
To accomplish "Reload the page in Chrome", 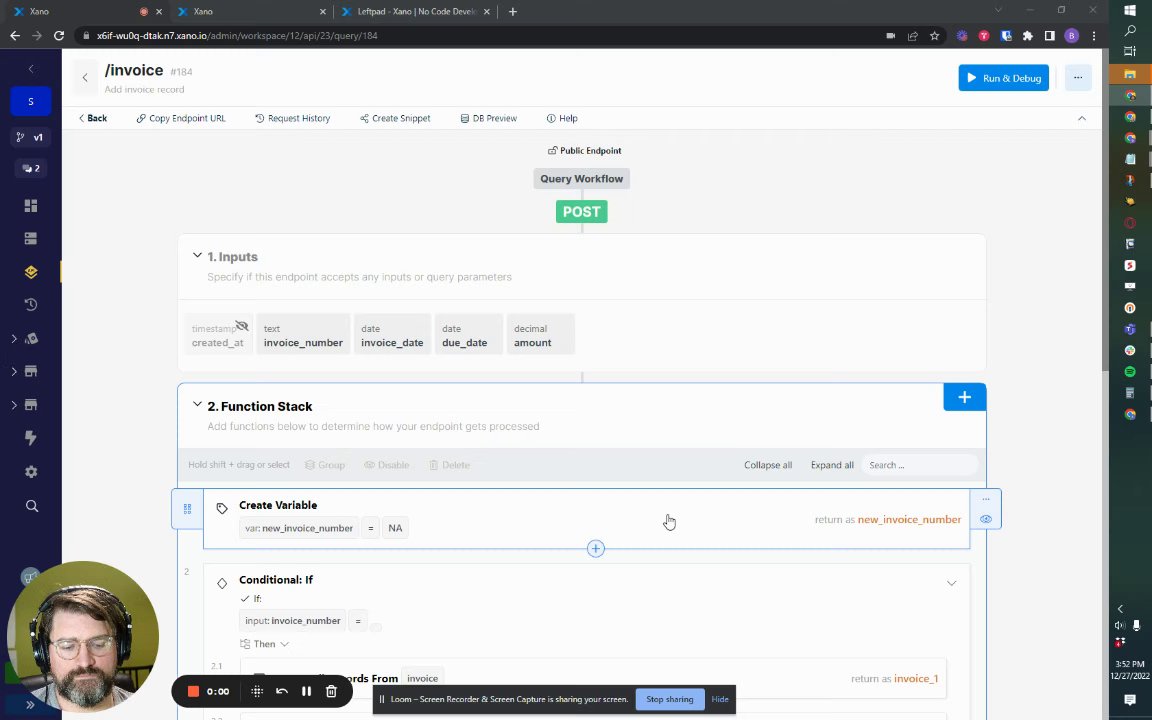I will pyautogui.click(x=59, y=35).
